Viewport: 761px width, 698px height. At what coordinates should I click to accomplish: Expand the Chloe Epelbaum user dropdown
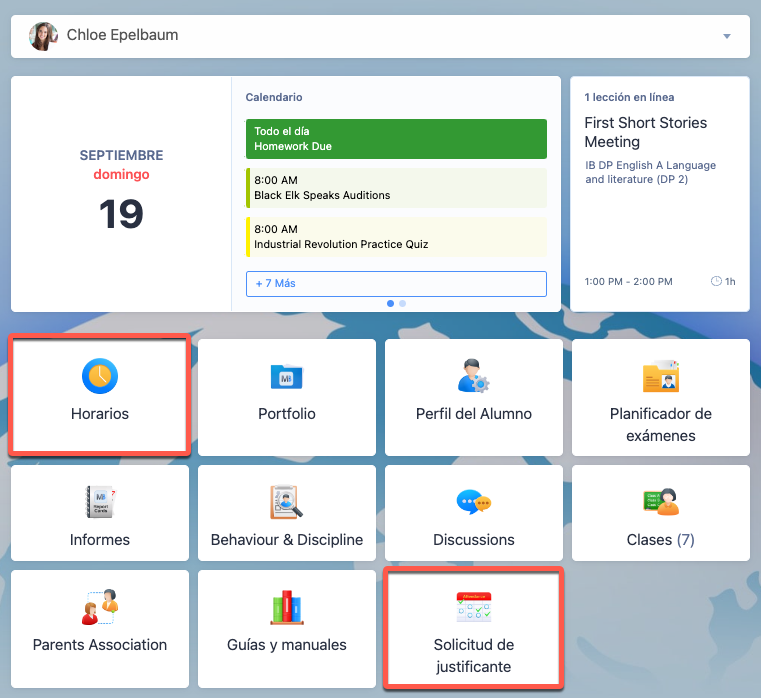click(x=726, y=37)
